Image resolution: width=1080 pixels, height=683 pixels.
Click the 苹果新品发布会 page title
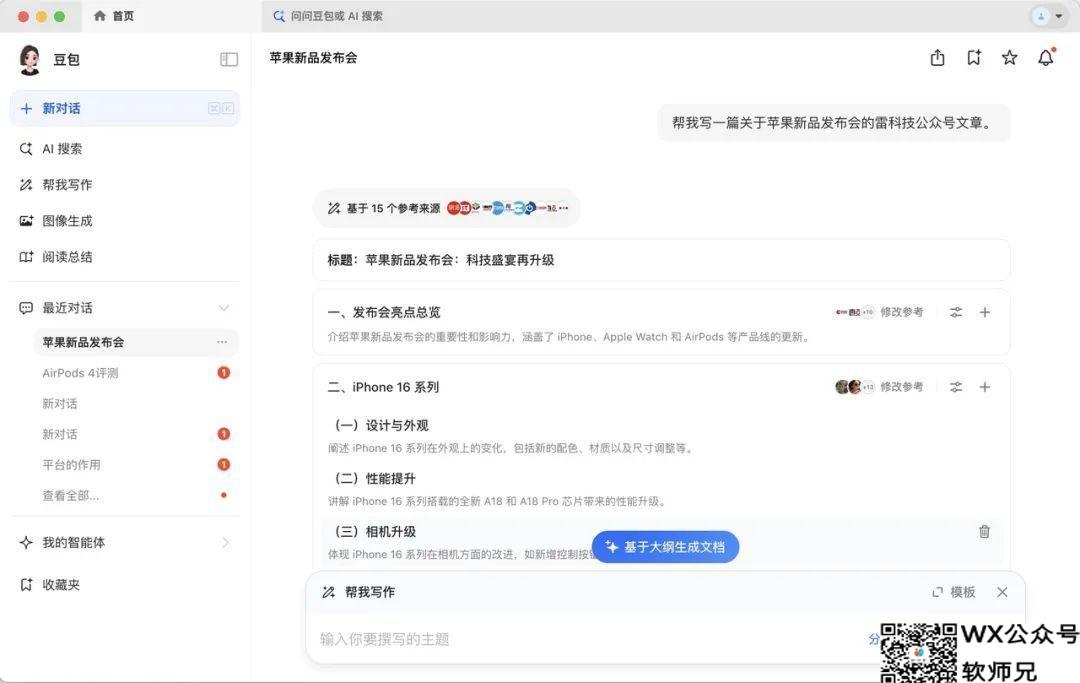click(313, 58)
